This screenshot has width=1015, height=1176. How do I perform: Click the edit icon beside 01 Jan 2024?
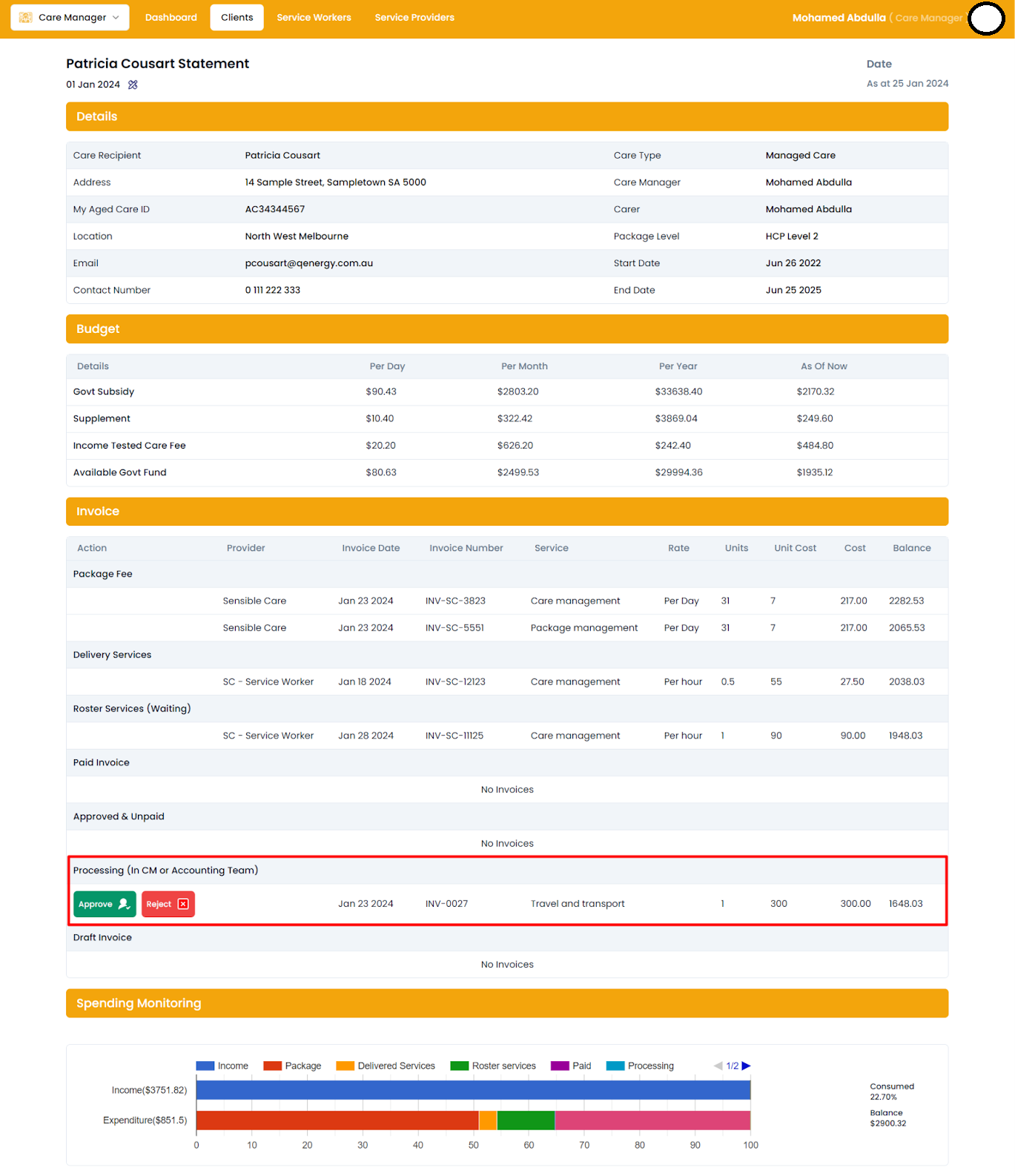(133, 85)
